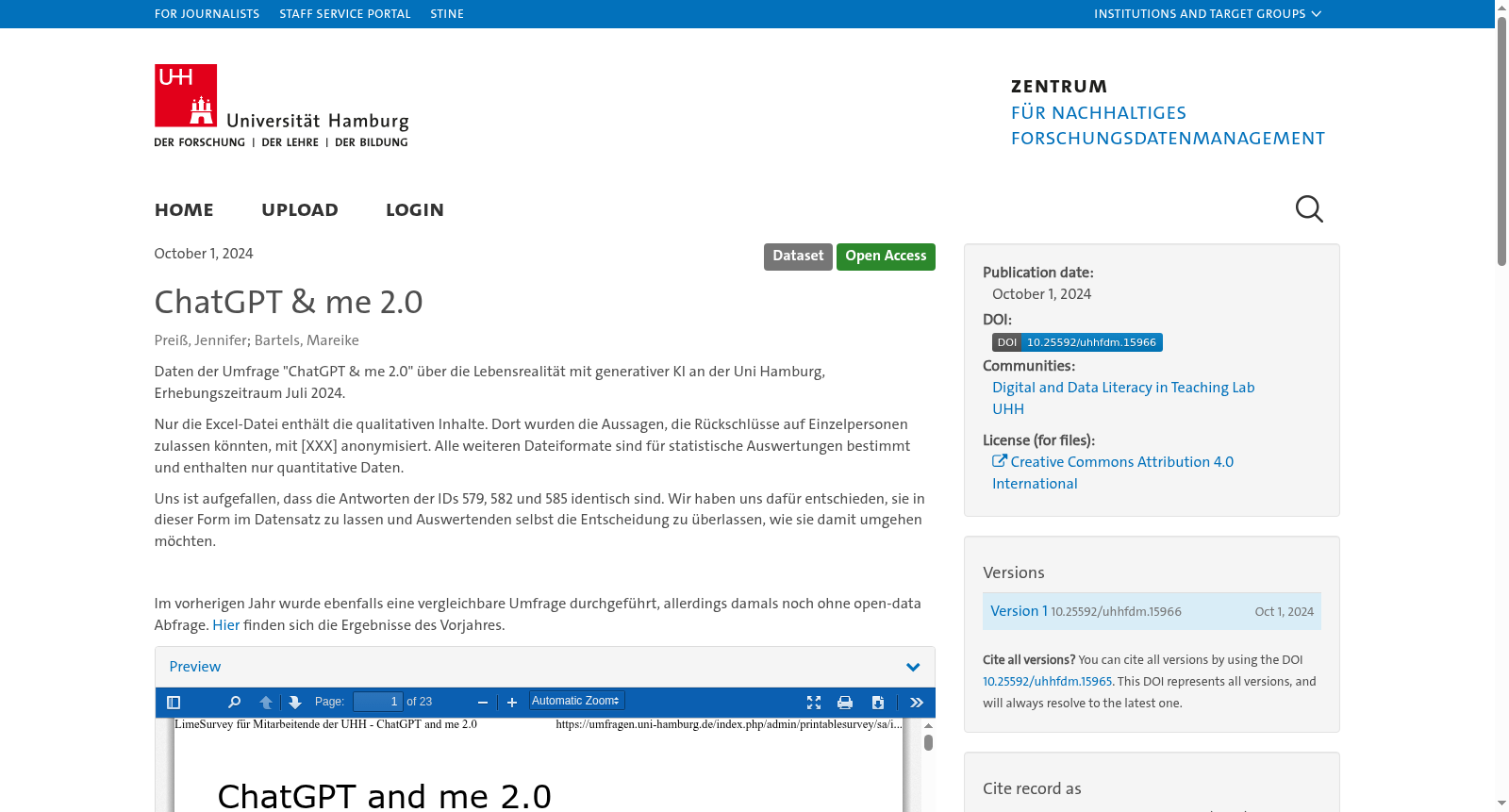Open Zentrum für Nachhaltiges Forschungsdatenmanagement heading
This screenshot has height=812, width=1509.
(x=1168, y=112)
